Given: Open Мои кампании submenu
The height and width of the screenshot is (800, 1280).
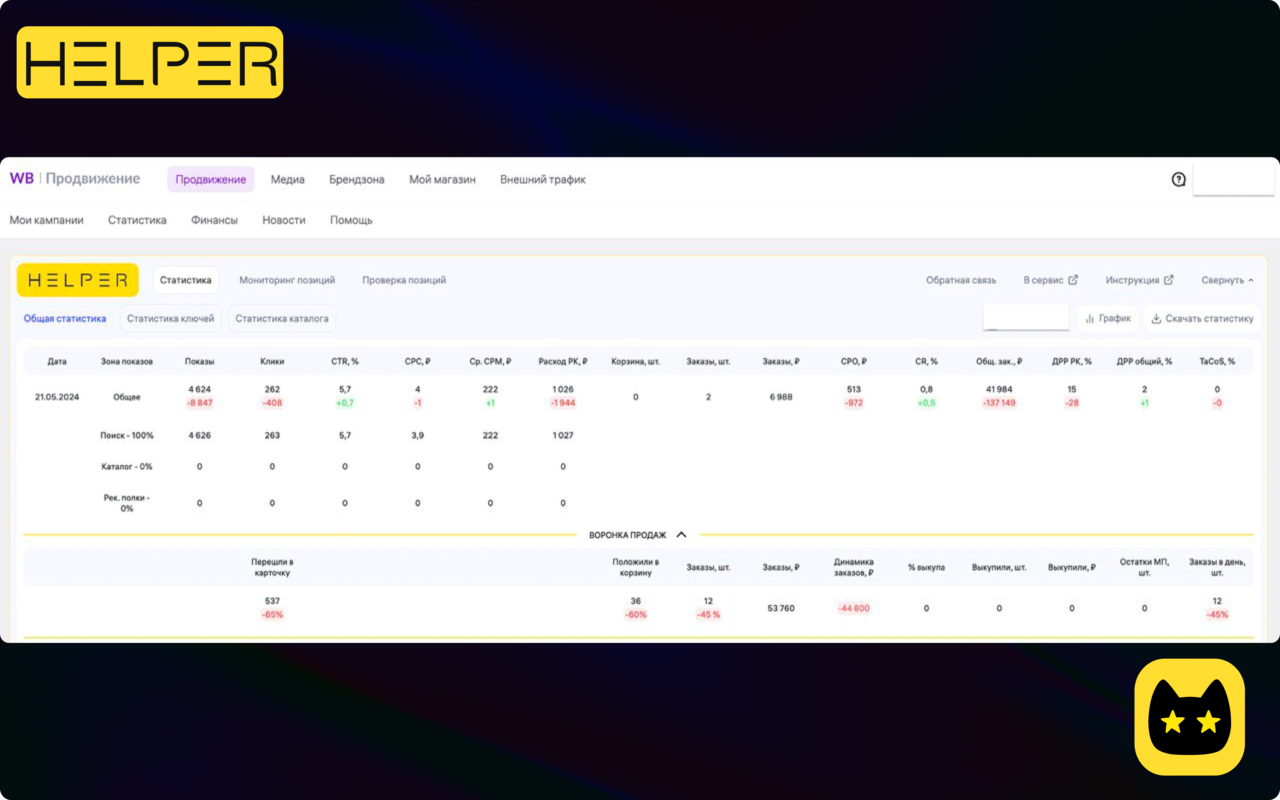Looking at the screenshot, I should tap(47, 220).
